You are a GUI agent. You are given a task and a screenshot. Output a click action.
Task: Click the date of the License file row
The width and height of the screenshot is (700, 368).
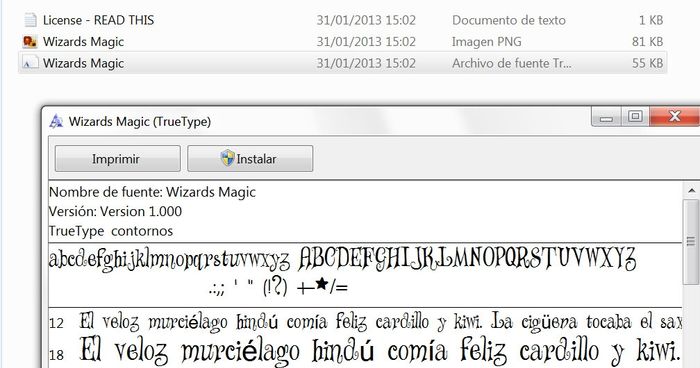366,20
